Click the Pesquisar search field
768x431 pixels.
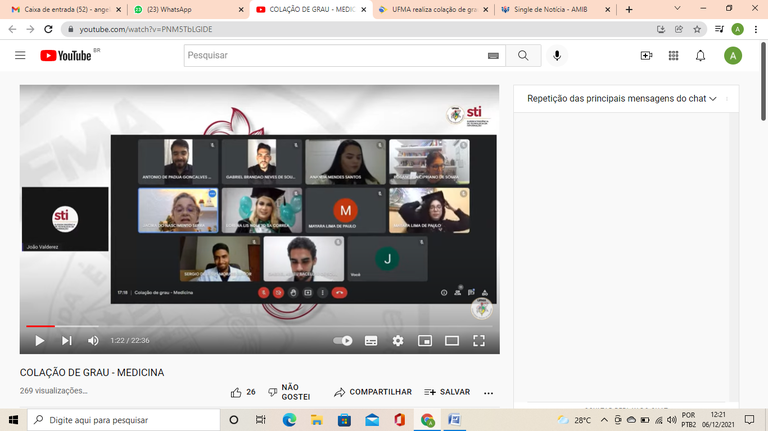click(x=340, y=56)
